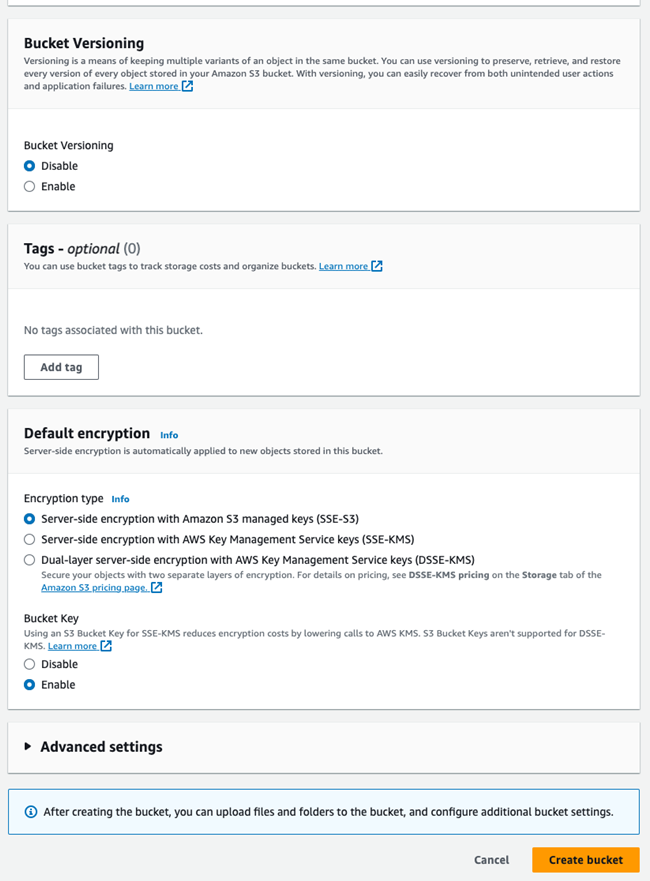The height and width of the screenshot is (881, 650).
Task: Click the info circle icon in the notice banner
Action: click(31, 812)
